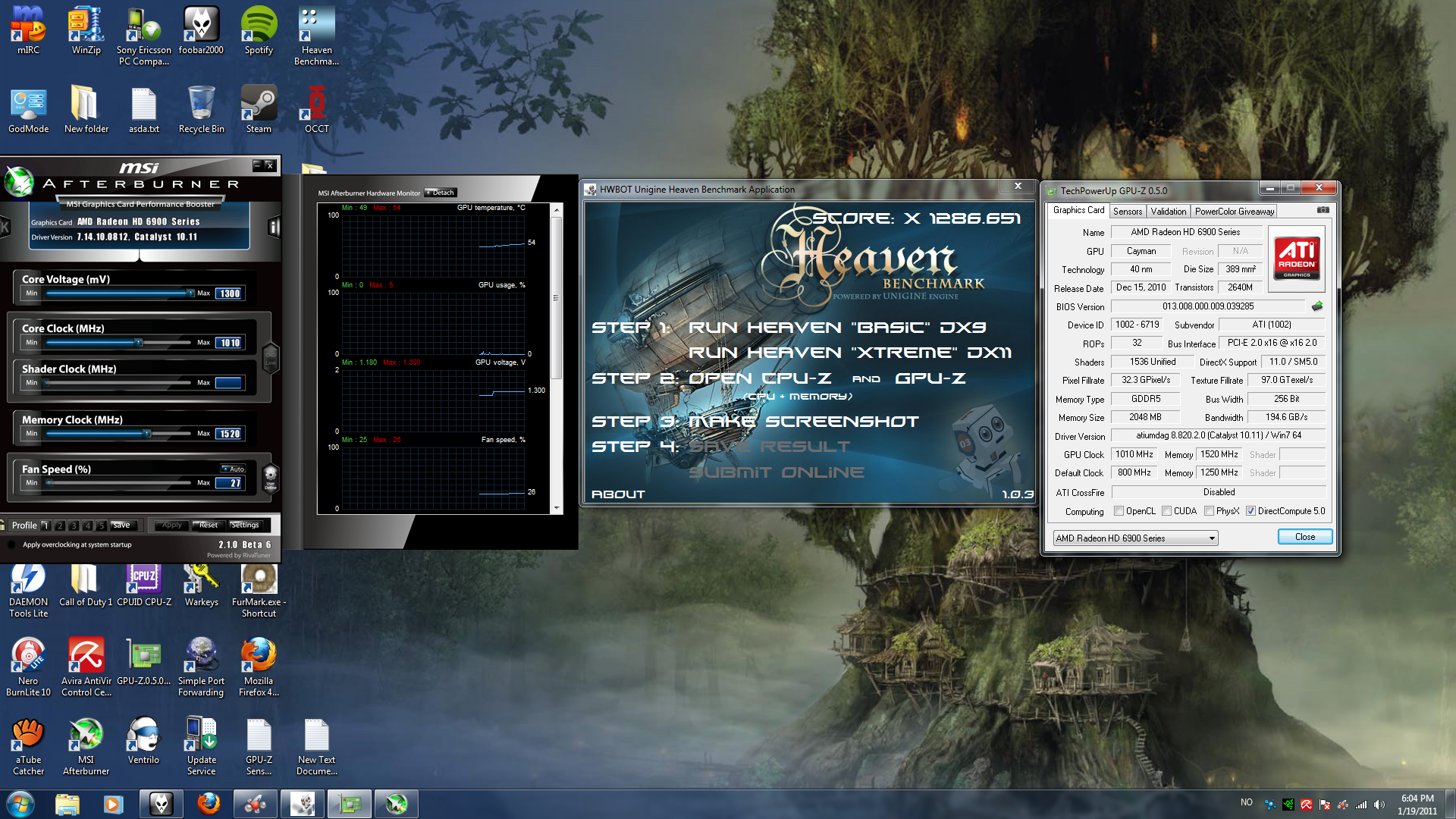Viewport: 1456px width, 819px height.
Task: Click taskbar clock showing 6:04 PM
Action: (1417, 805)
